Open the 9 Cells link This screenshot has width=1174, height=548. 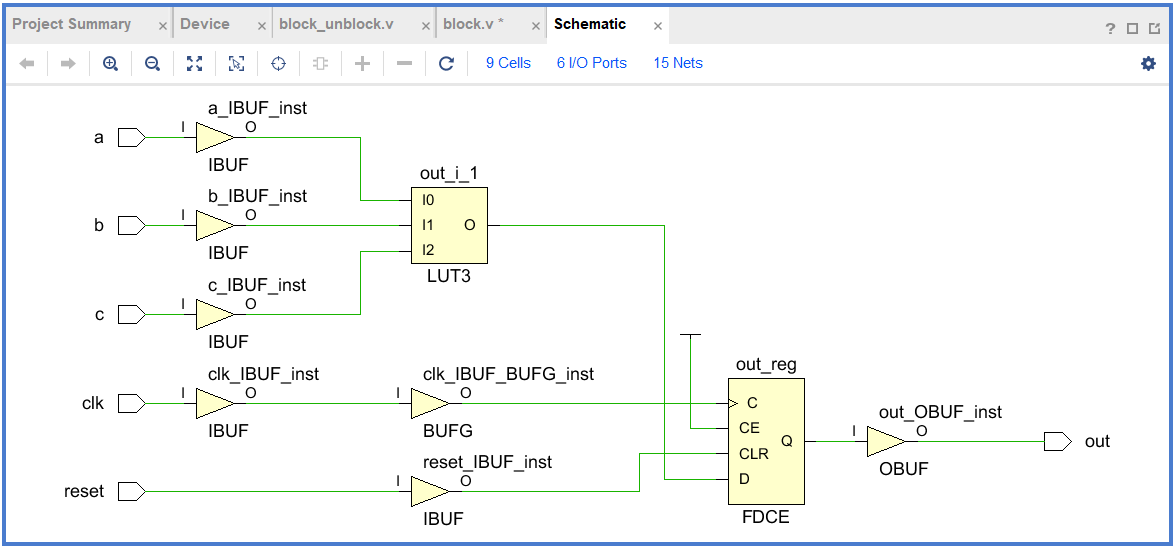coord(508,64)
